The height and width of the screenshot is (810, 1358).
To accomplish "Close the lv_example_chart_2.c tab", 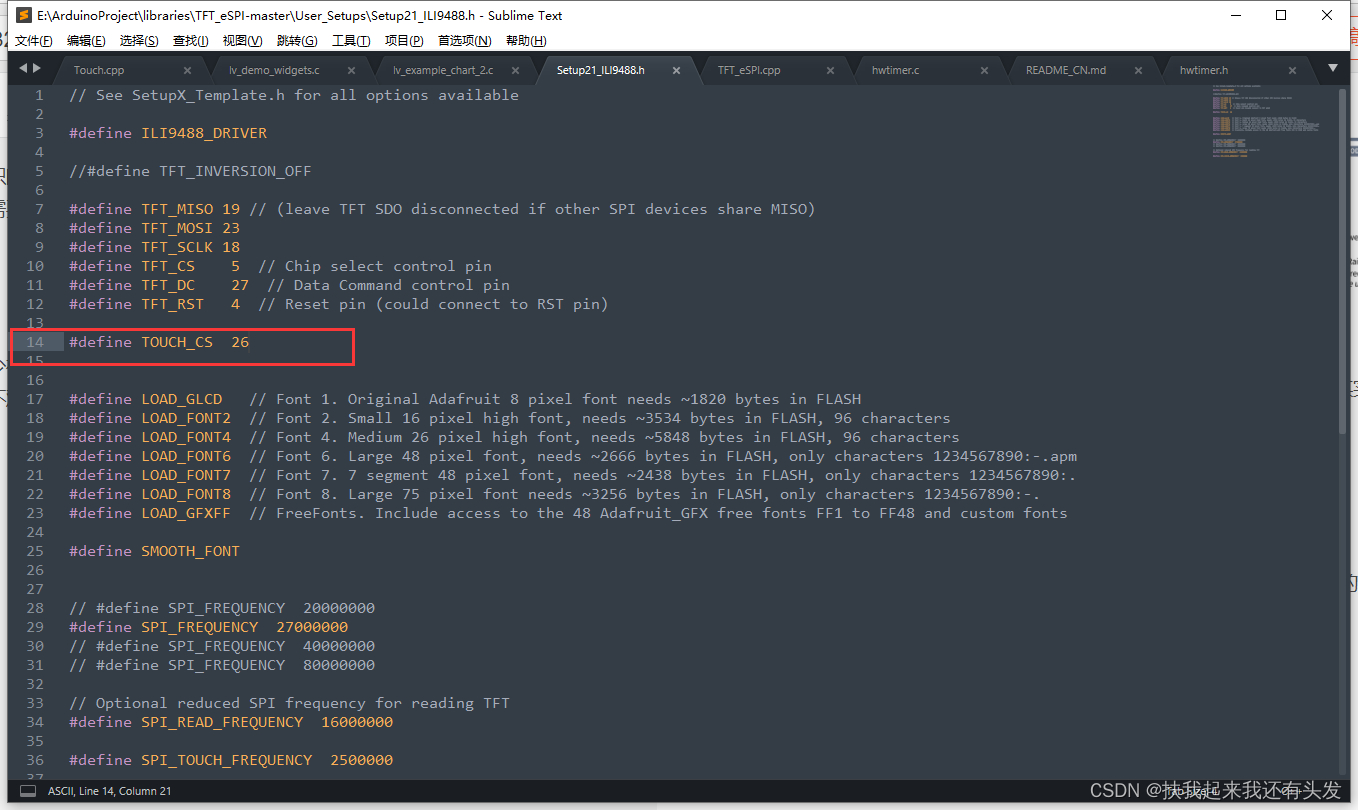I will (515, 71).
